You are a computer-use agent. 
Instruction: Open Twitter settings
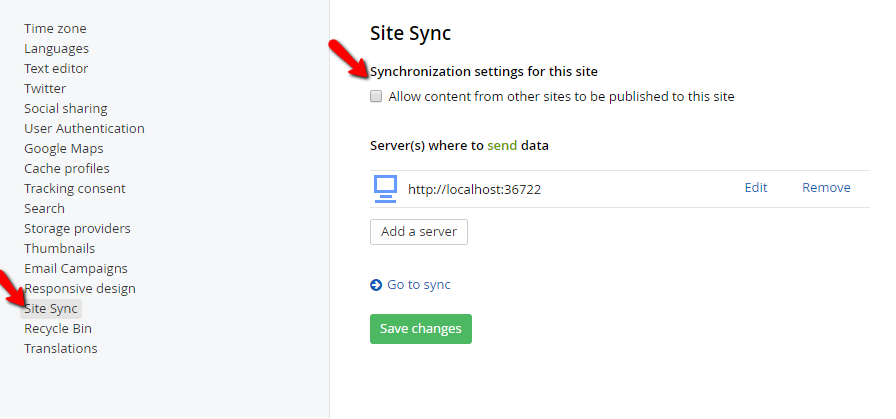tap(45, 89)
